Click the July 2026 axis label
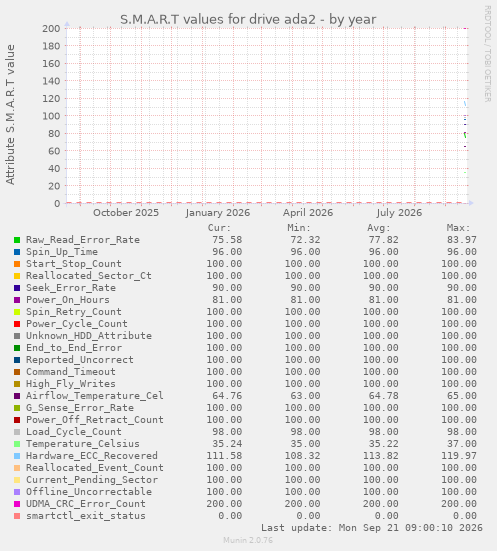Screen dimensions: 497x551 [x=399, y=213]
